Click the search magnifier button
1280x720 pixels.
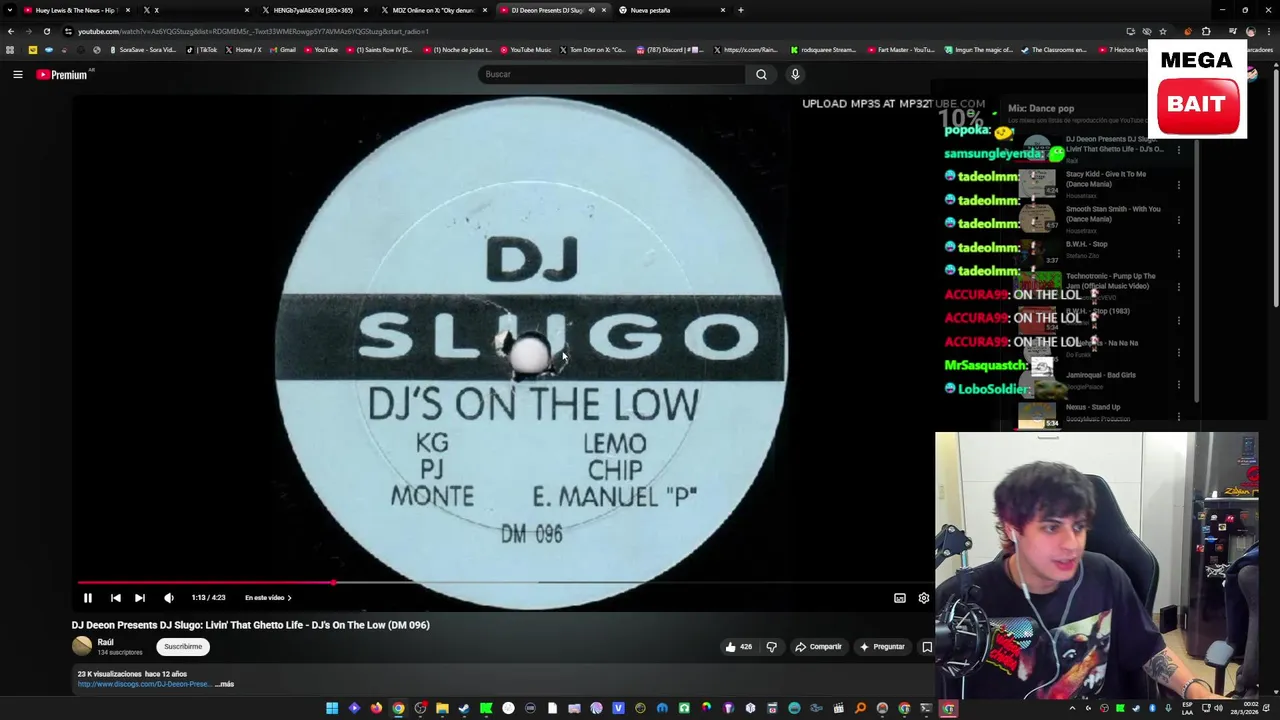tap(761, 74)
